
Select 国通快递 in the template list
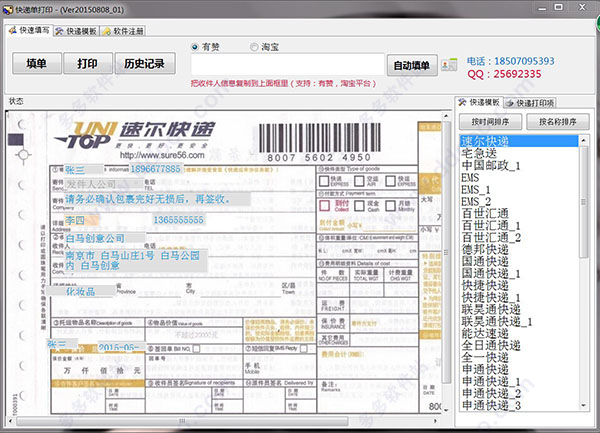click(x=519, y=262)
